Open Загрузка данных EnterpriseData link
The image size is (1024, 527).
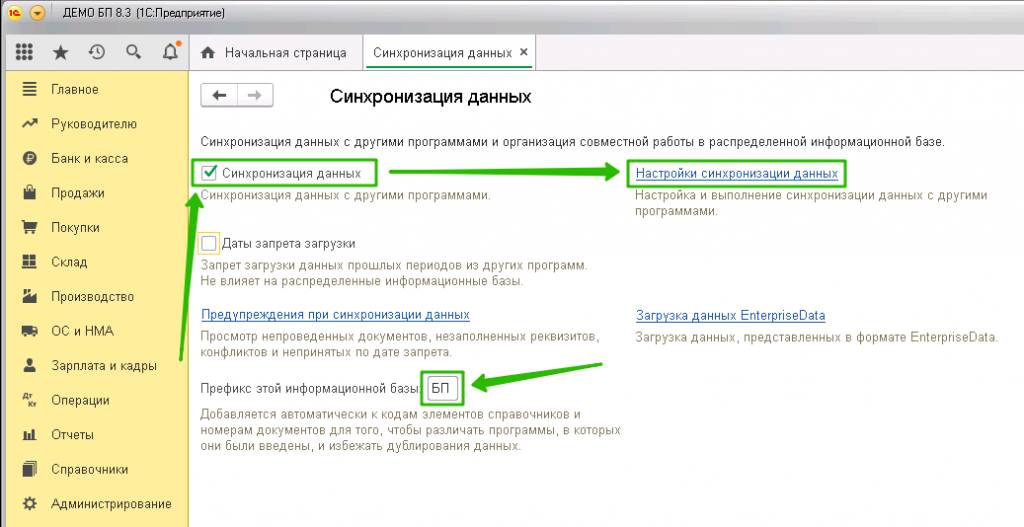pos(730,315)
